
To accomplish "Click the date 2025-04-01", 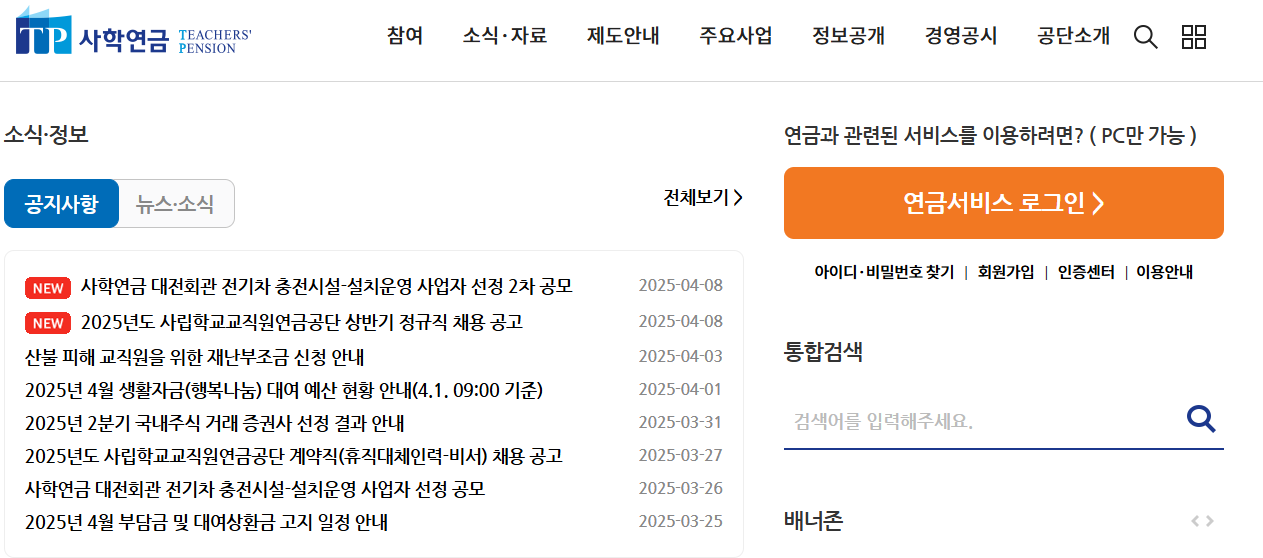I will [x=680, y=389].
